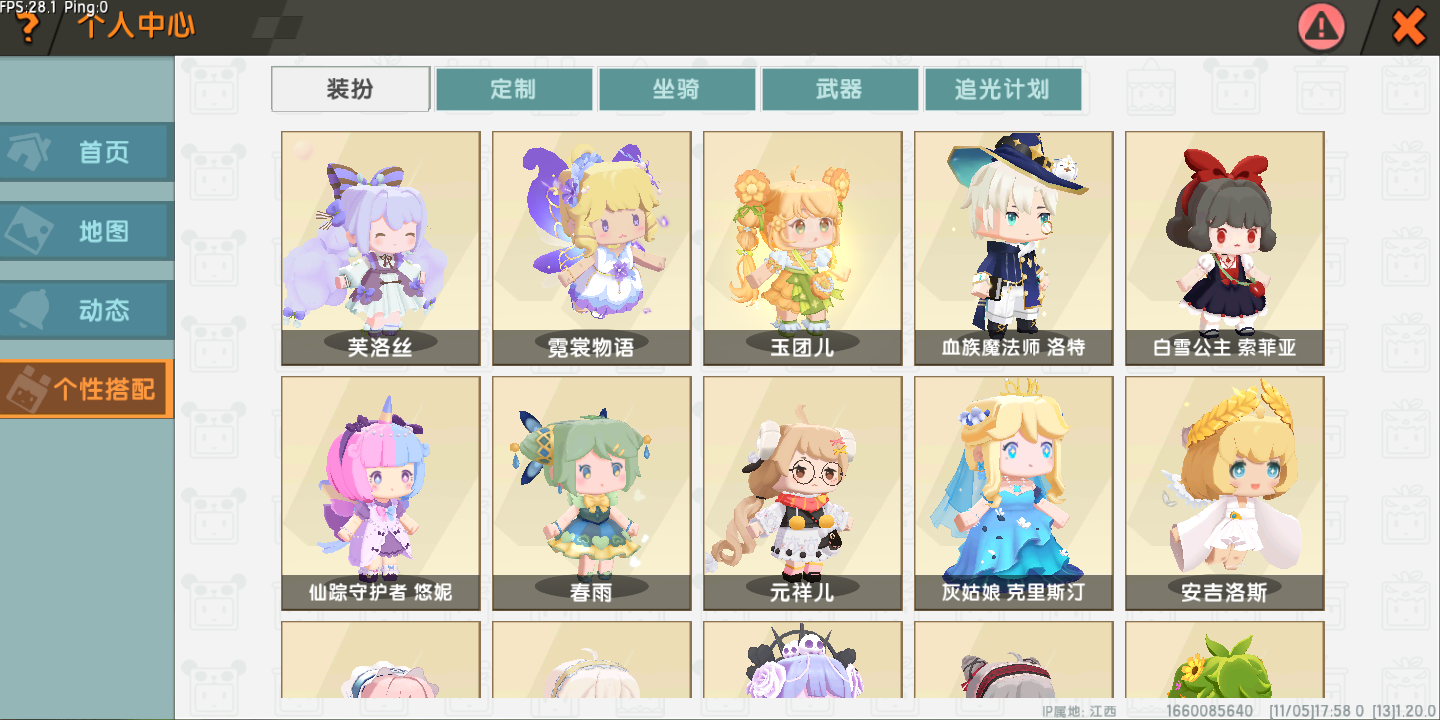Select the 灰姑娘 克里斯汀 skin
This screenshot has width=1440, height=720.
(1014, 493)
